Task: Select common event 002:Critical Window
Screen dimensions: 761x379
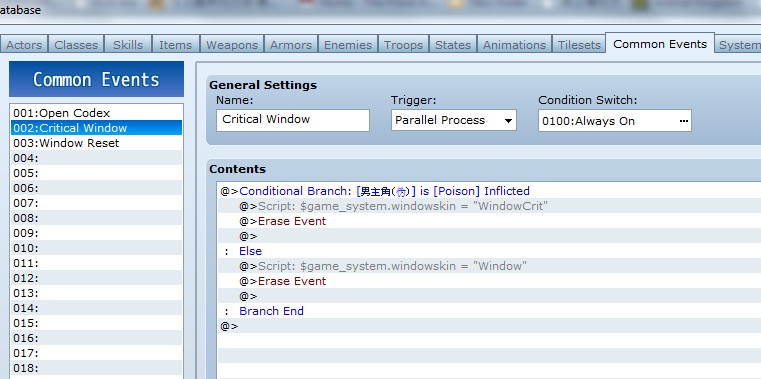Action: (x=97, y=128)
